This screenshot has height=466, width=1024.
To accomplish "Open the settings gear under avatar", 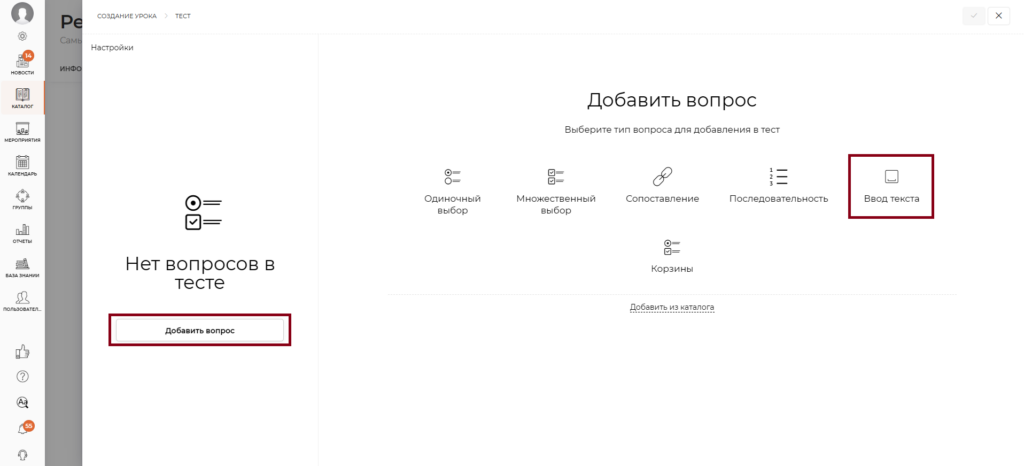I will [x=22, y=37].
